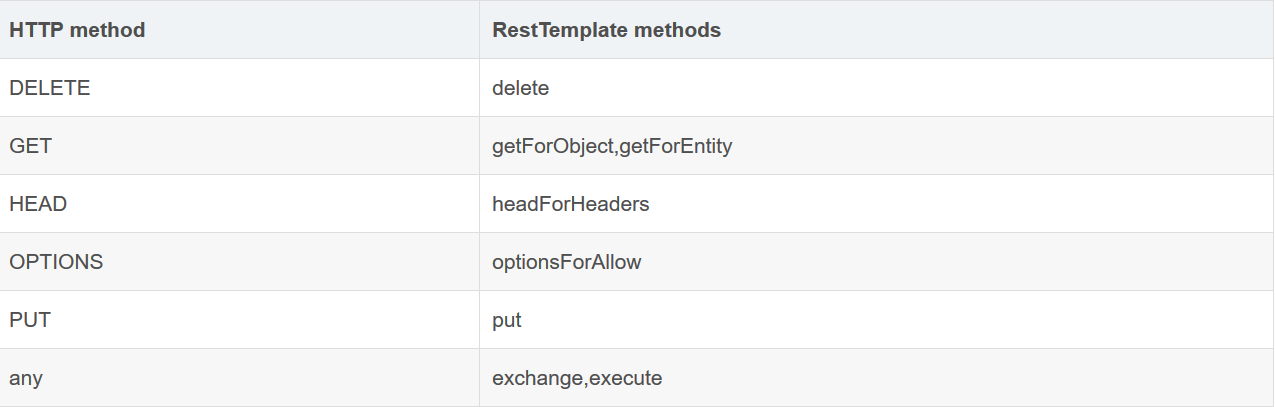
Task: Click the word RestTemplate in the header
Action: click(x=553, y=30)
